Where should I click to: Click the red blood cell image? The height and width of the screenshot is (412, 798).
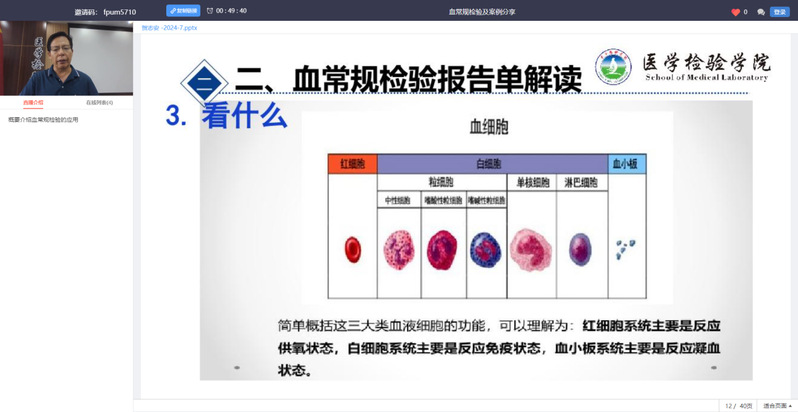click(x=353, y=247)
